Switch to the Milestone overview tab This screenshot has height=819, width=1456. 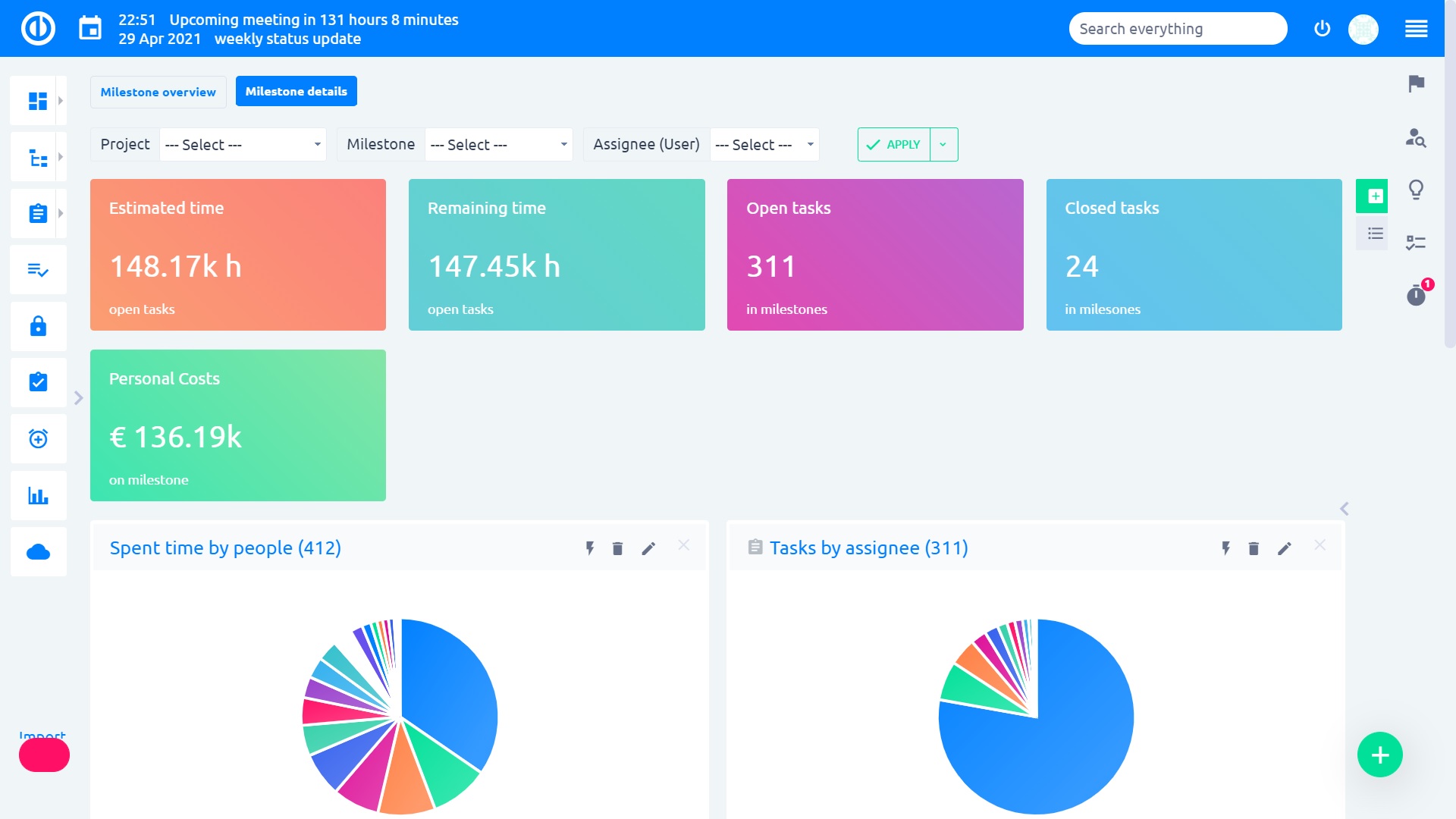[x=158, y=92]
